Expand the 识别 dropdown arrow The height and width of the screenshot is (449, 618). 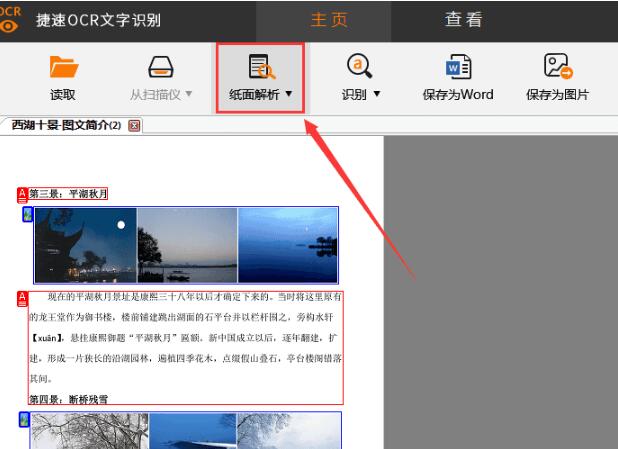click(x=377, y=94)
